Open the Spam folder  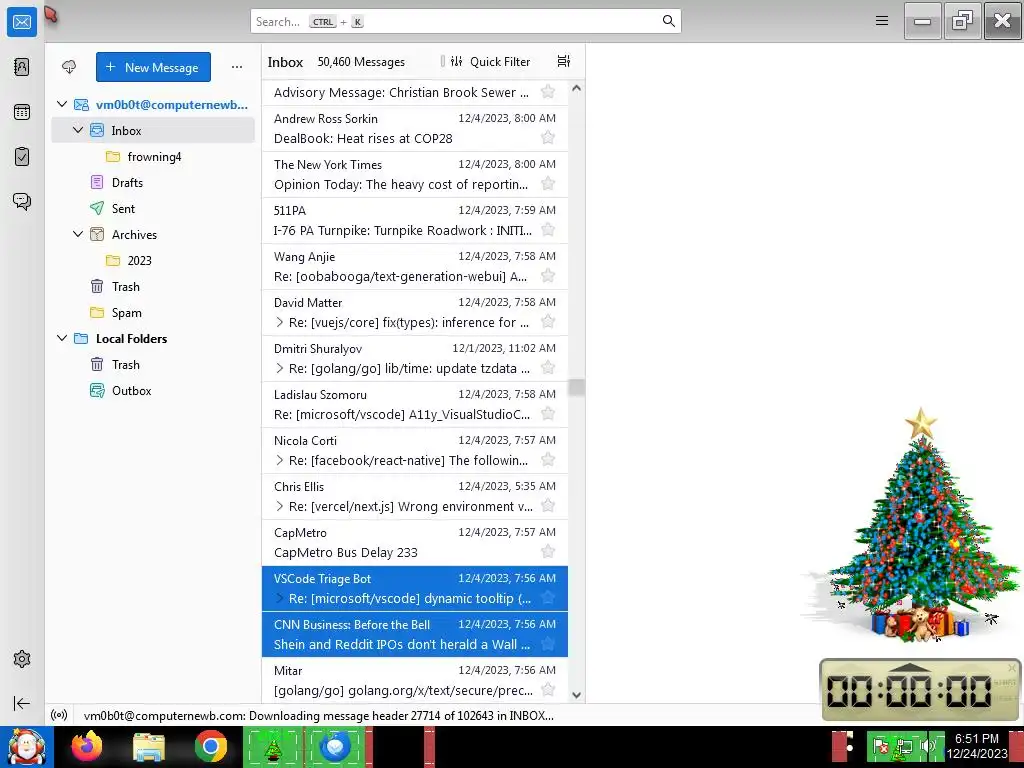pyautogui.click(x=153, y=312)
